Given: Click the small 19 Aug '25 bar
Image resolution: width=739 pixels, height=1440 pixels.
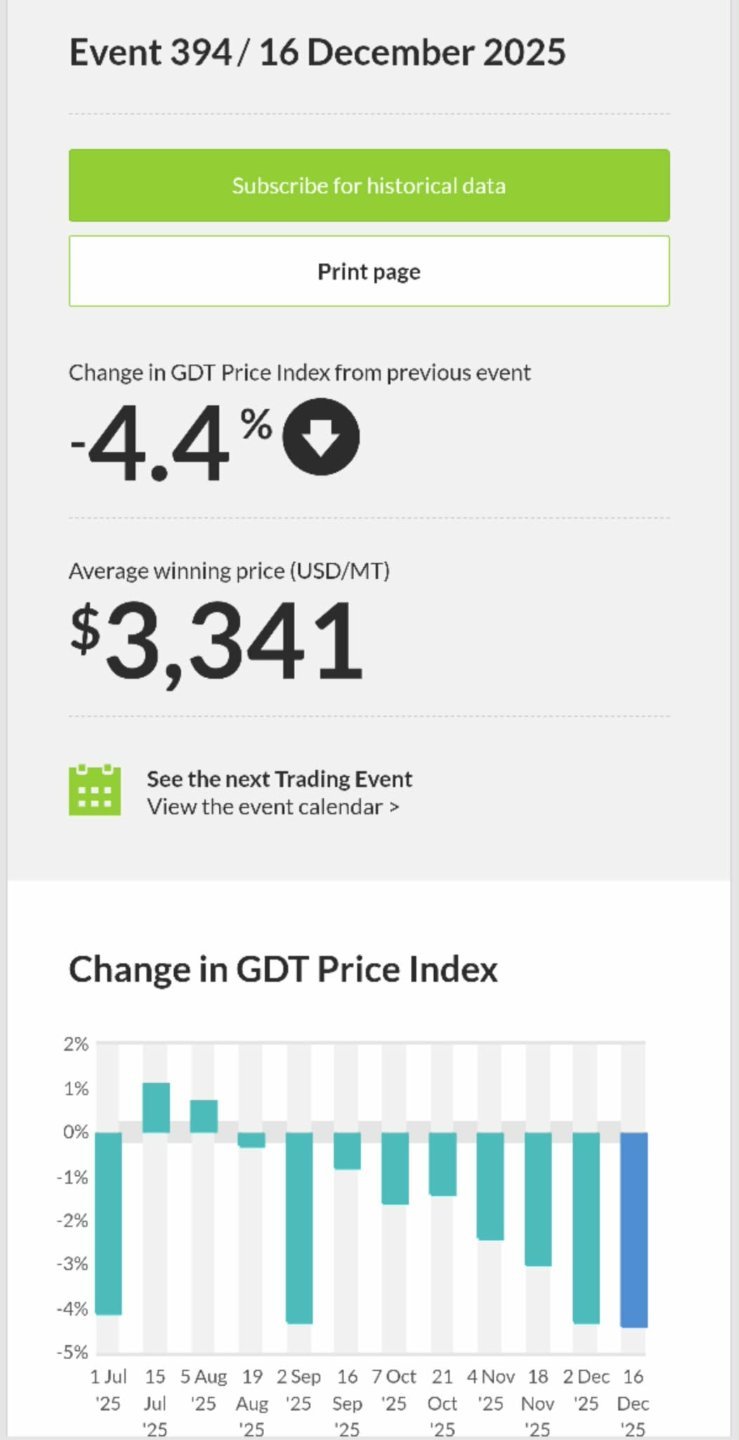Looking at the screenshot, I should click(252, 1140).
